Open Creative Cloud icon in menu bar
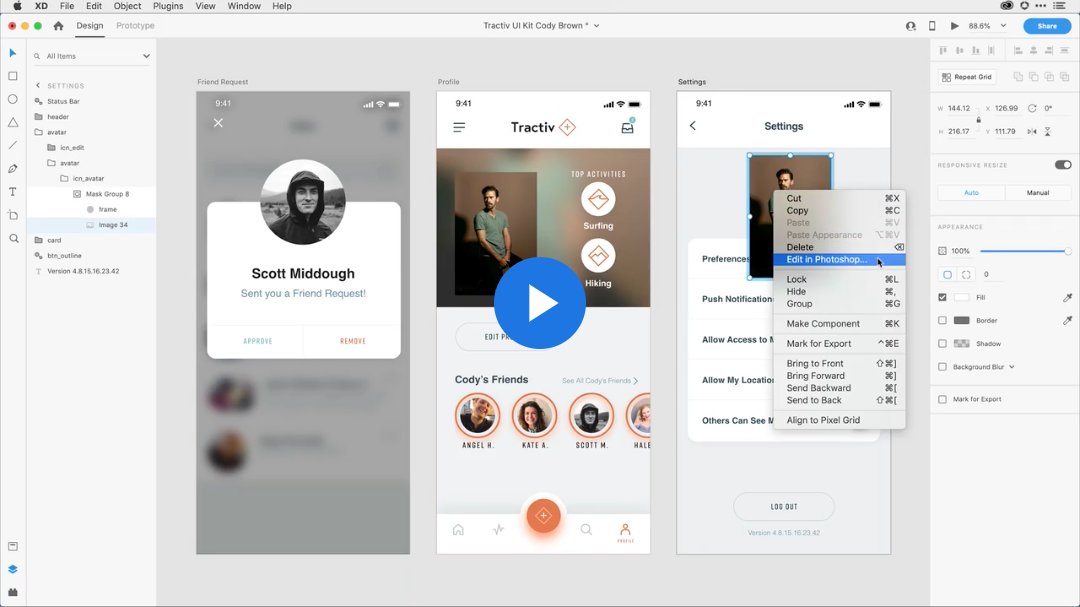 coord(1006,6)
